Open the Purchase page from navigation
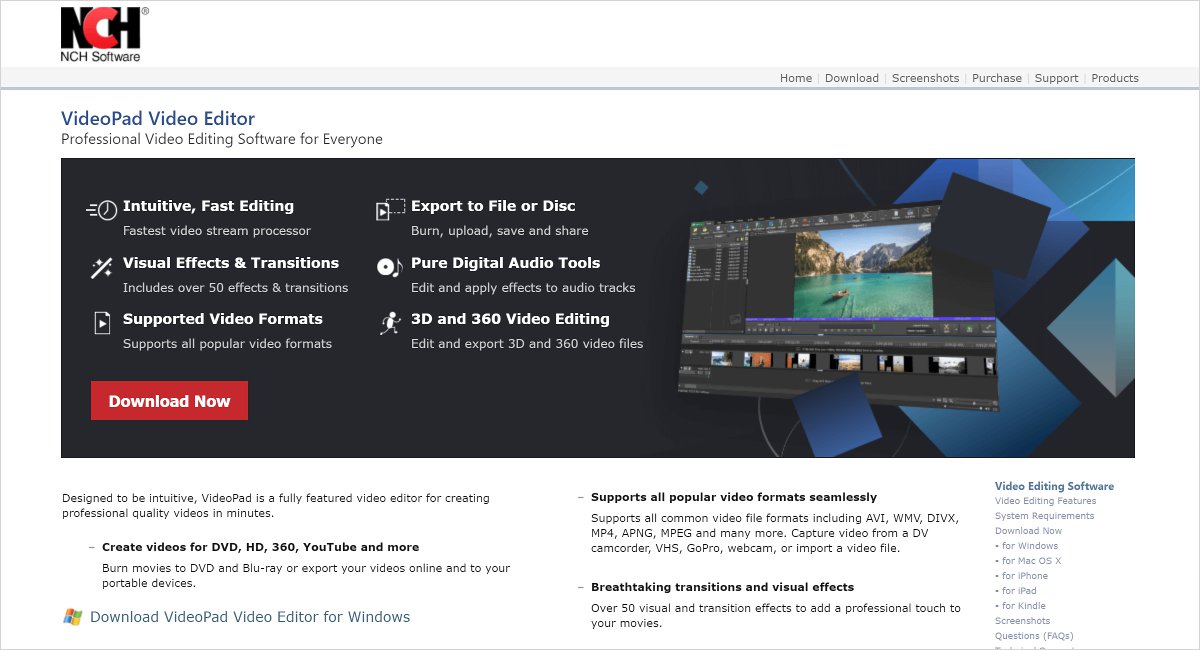The width and height of the screenshot is (1200, 650). 997,78
